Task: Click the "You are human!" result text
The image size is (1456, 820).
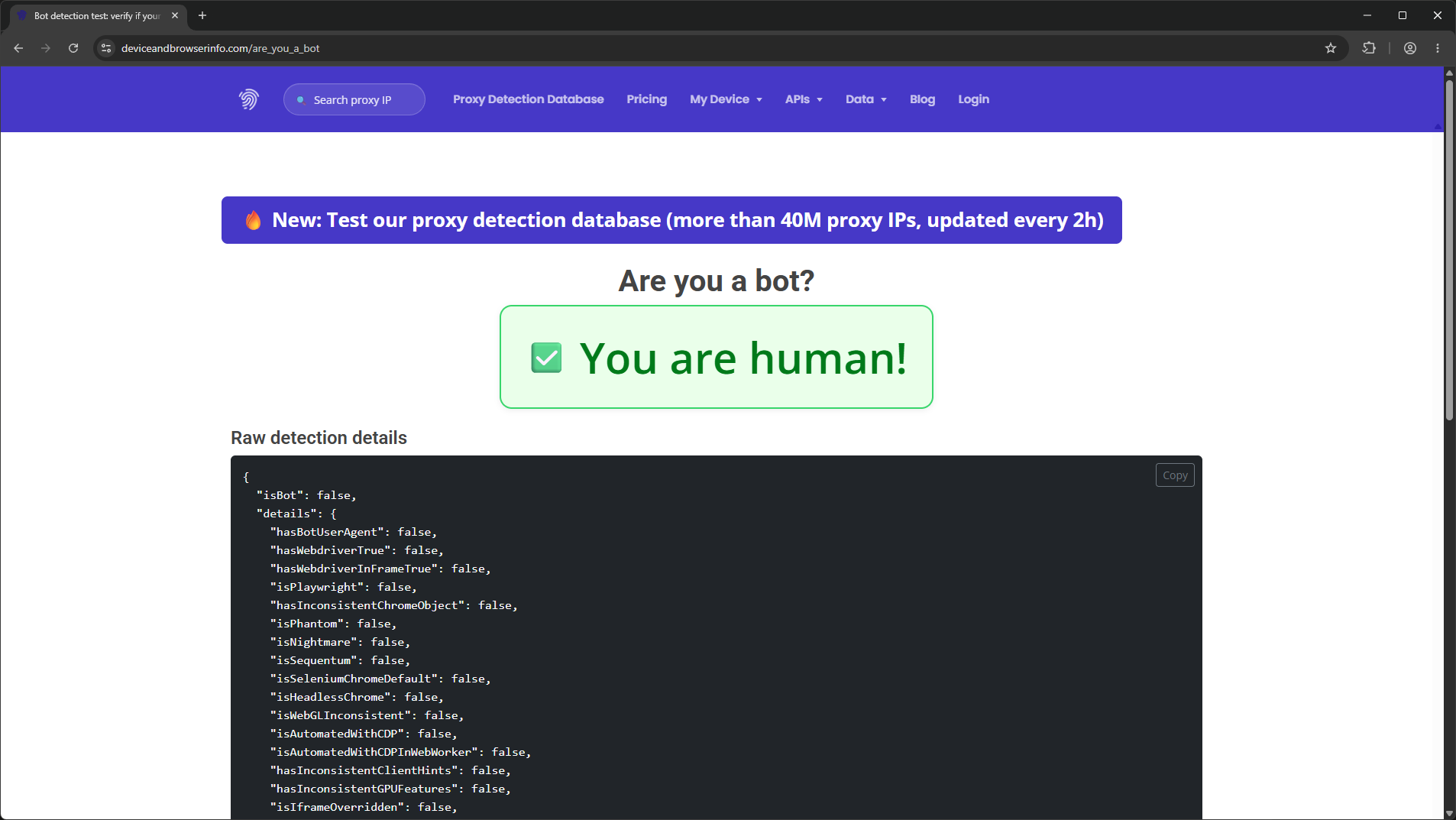Action: tap(743, 358)
